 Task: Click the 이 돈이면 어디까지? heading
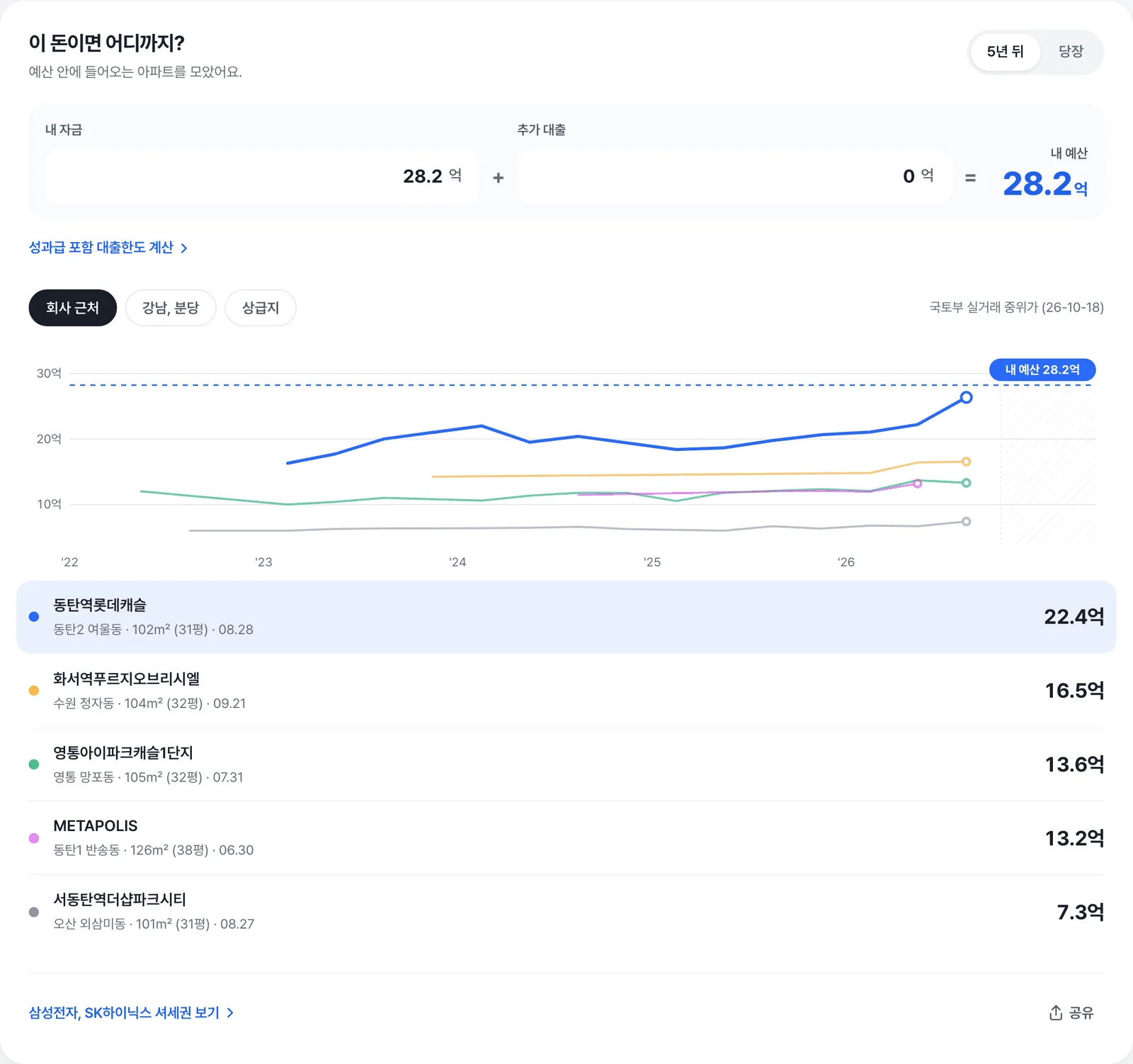tap(107, 43)
